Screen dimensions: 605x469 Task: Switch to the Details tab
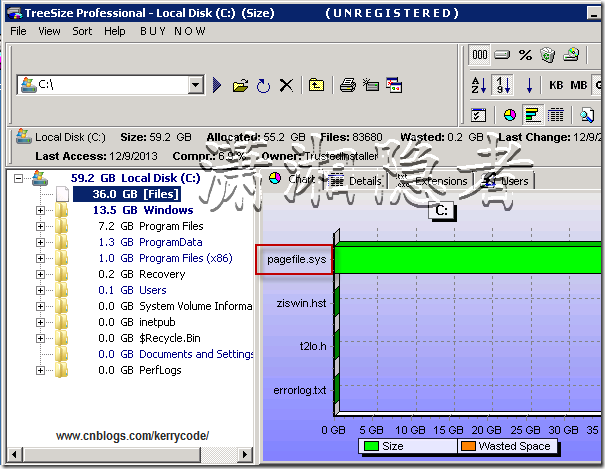(355, 181)
